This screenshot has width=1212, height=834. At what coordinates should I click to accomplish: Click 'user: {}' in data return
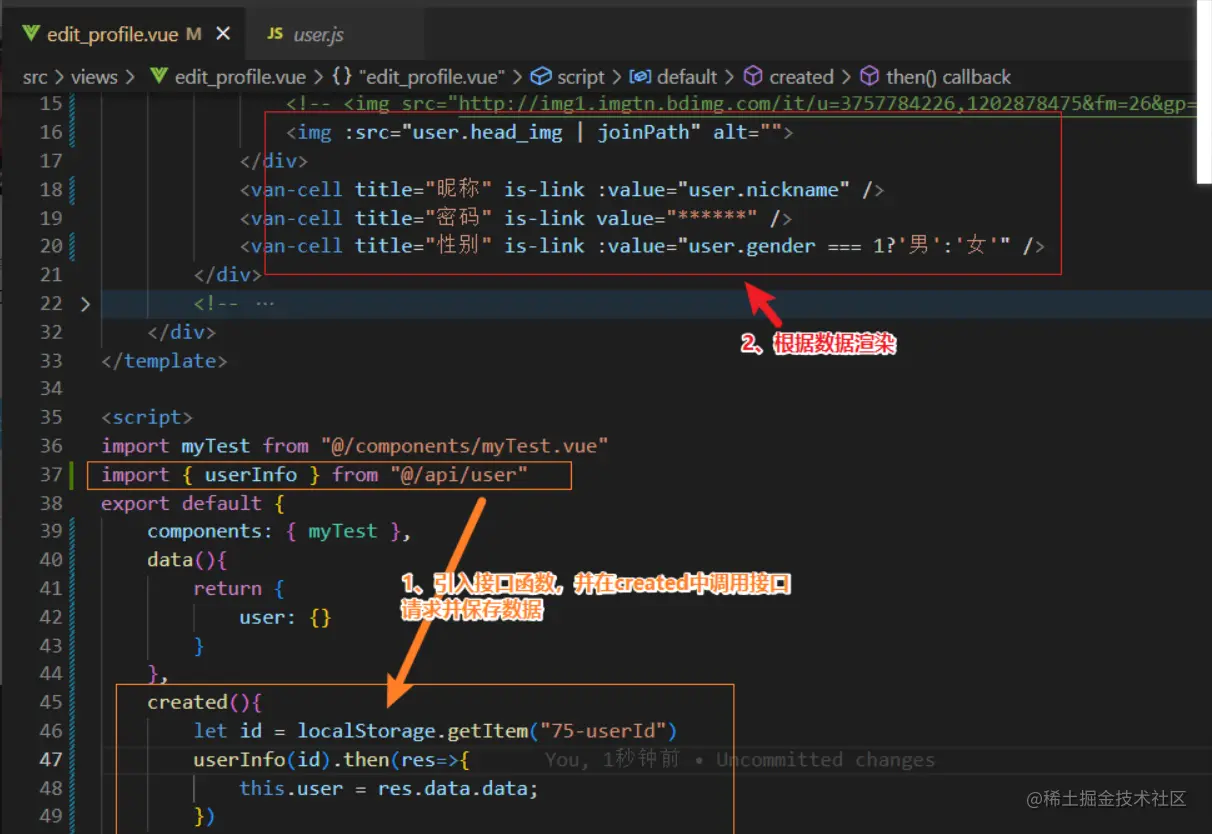point(285,617)
